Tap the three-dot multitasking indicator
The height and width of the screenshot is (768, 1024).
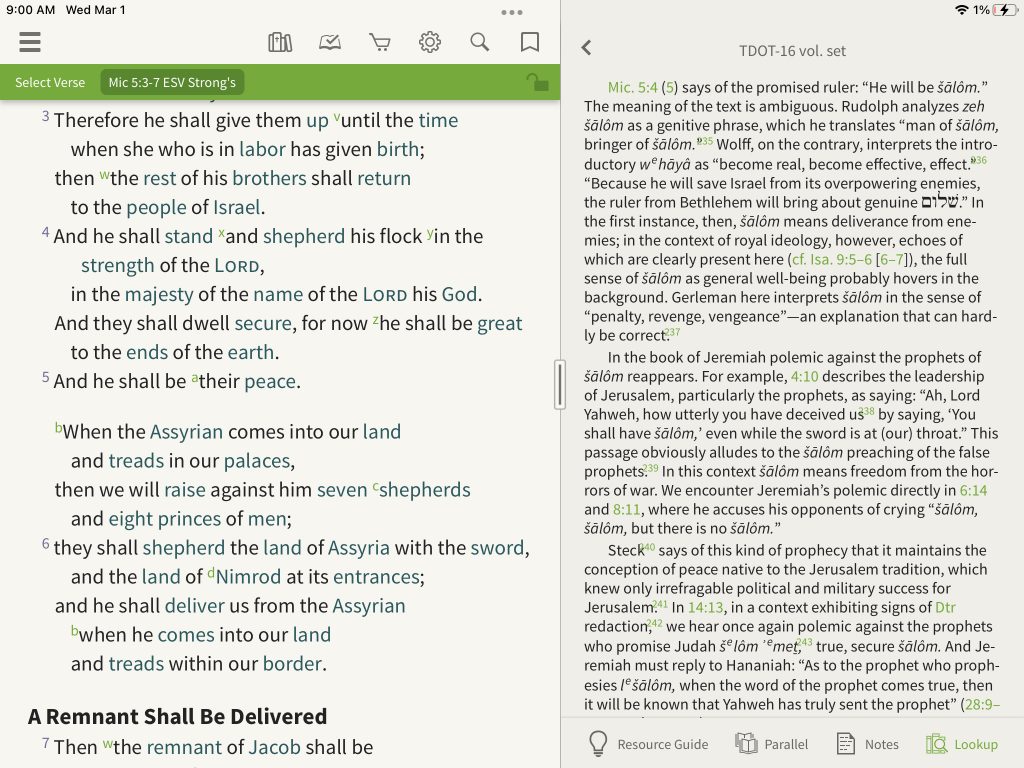pyautogui.click(x=512, y=12)
